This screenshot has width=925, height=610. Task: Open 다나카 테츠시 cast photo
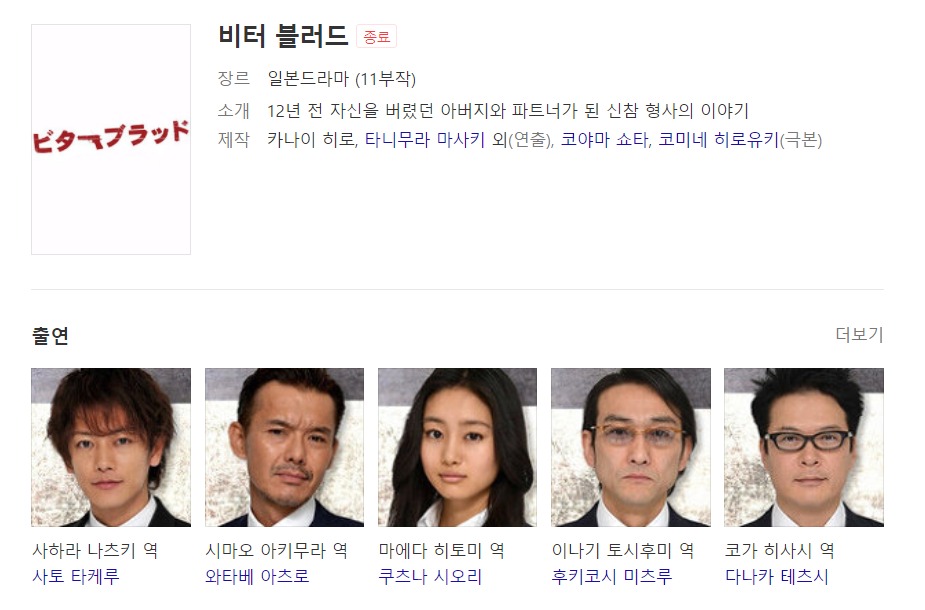803,447
